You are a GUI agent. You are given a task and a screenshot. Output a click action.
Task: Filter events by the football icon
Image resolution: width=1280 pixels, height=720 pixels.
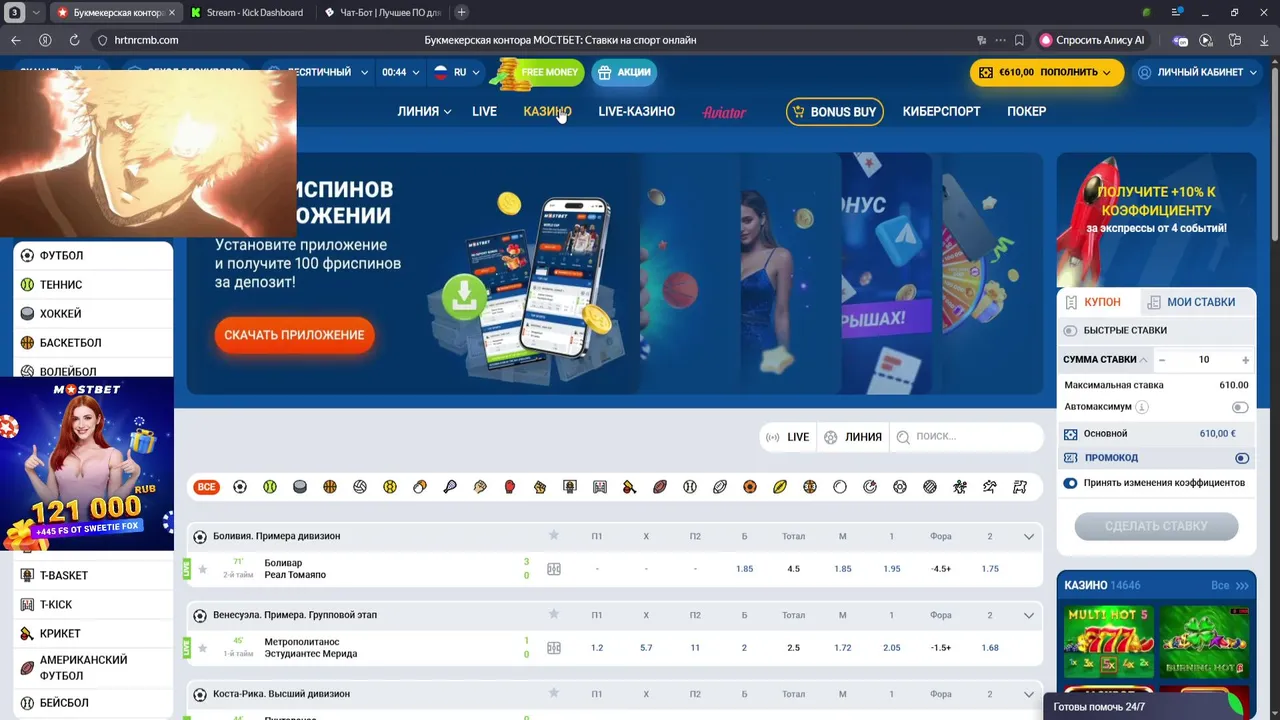[x=240, y=487]
